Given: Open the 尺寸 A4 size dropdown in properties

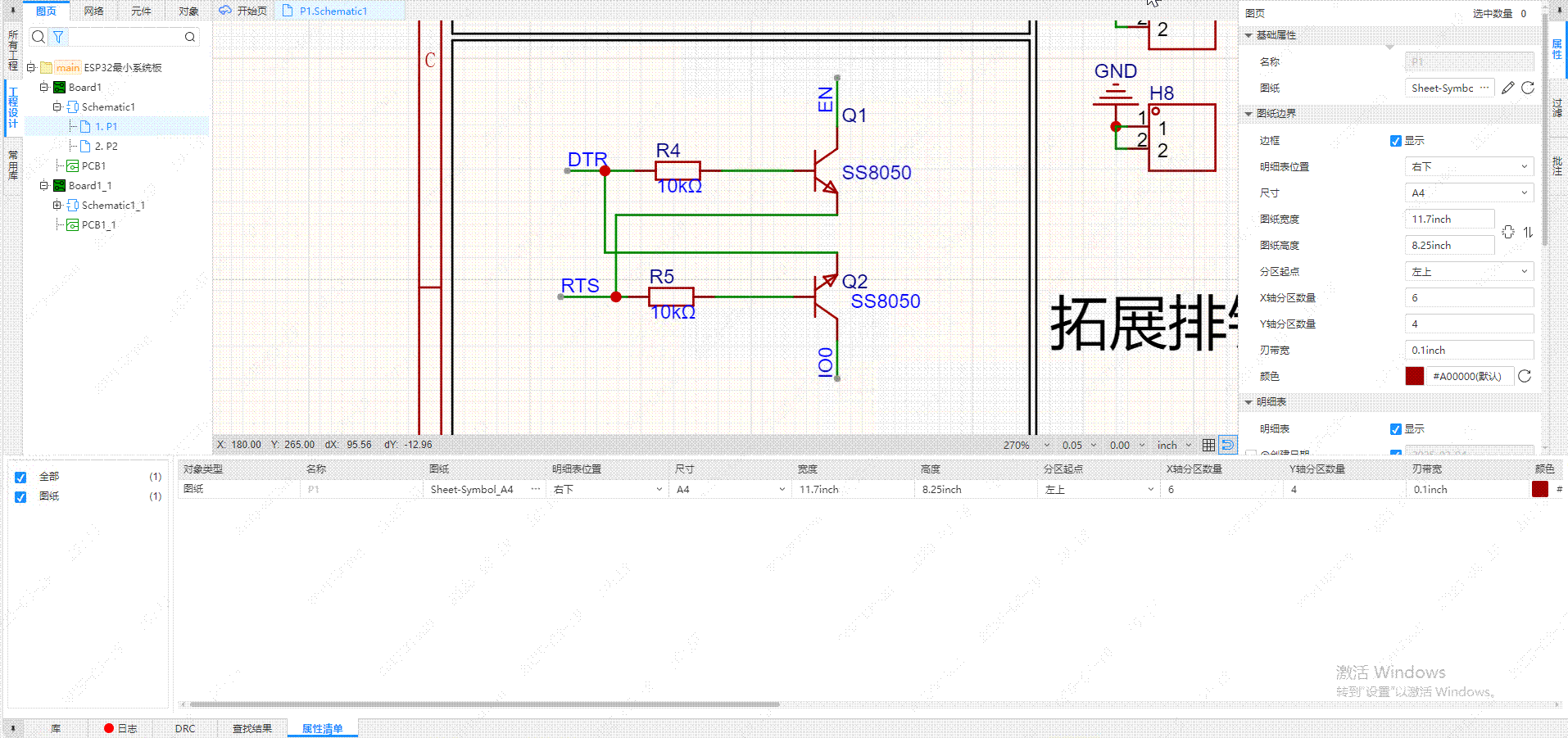Looking at the screenshot, I should pyautogui.click(x=1469, y=192).
